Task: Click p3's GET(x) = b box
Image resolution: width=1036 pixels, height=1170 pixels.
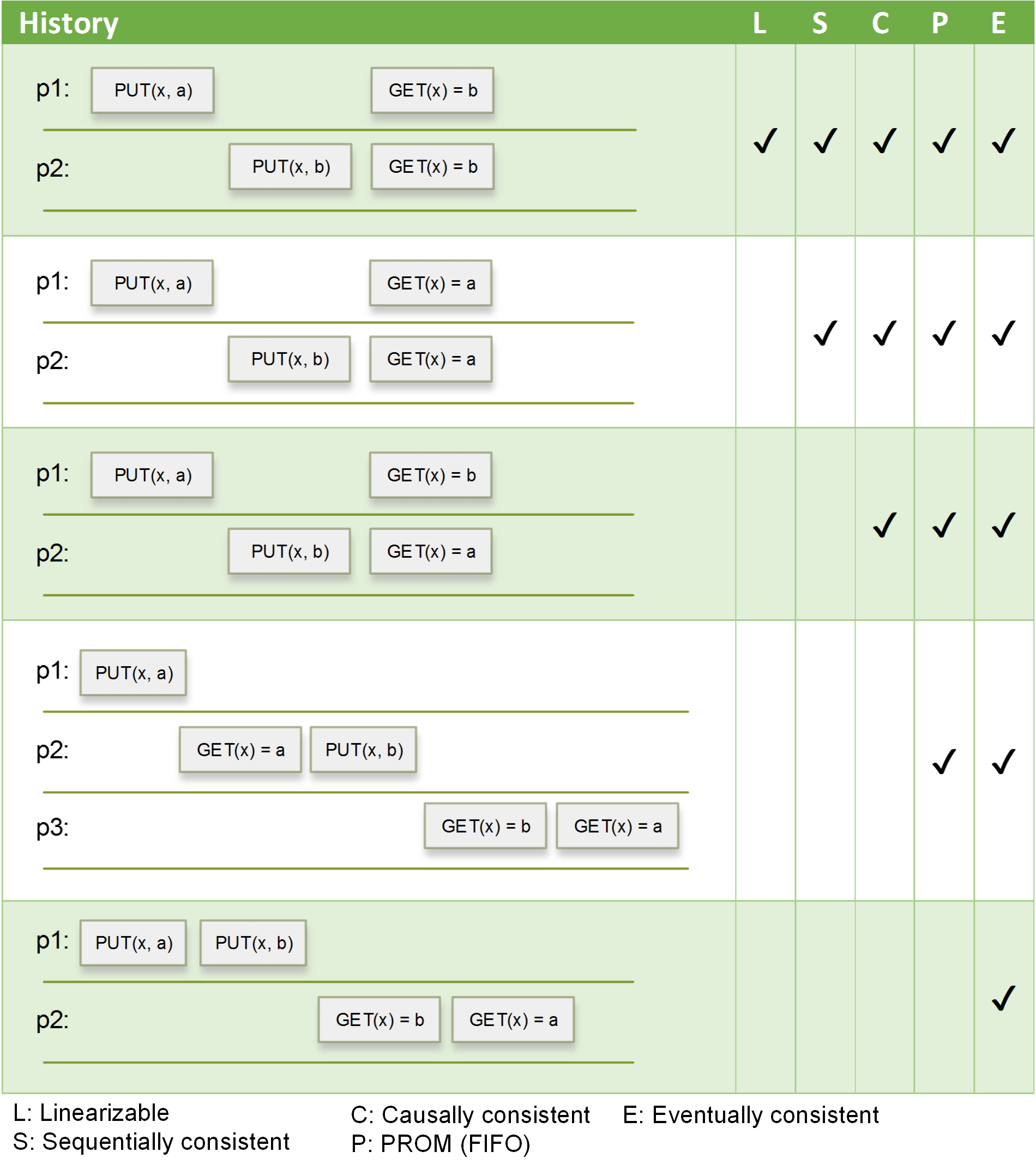Action: [x=485, y=826]
